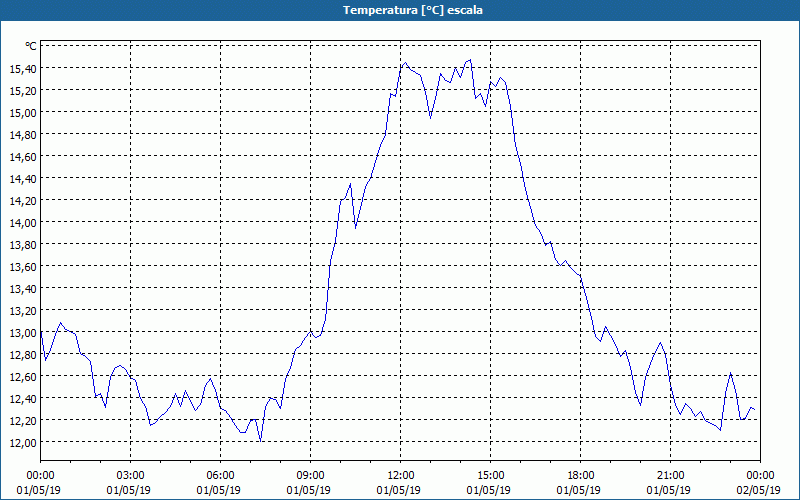This screenshot has height=500, width=800.
Task: Click the curve's lowest dip near 07:20
Action: coord(261,440)
